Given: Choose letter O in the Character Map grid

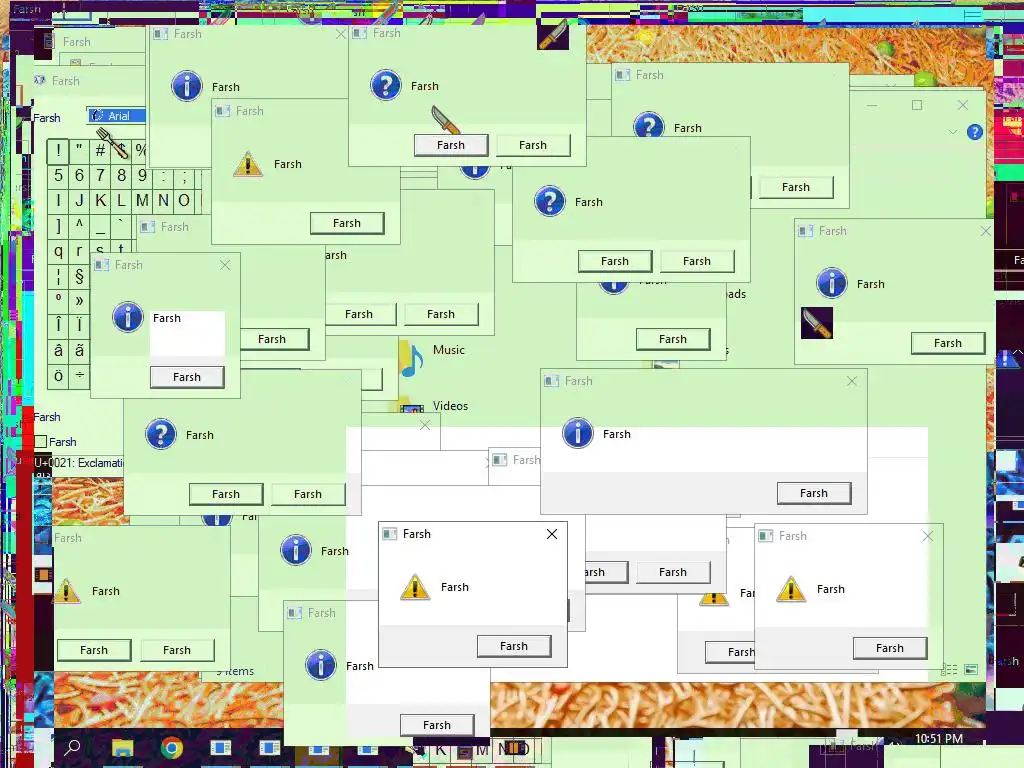Looking at the screenshot, I should [x=184, y=200].
